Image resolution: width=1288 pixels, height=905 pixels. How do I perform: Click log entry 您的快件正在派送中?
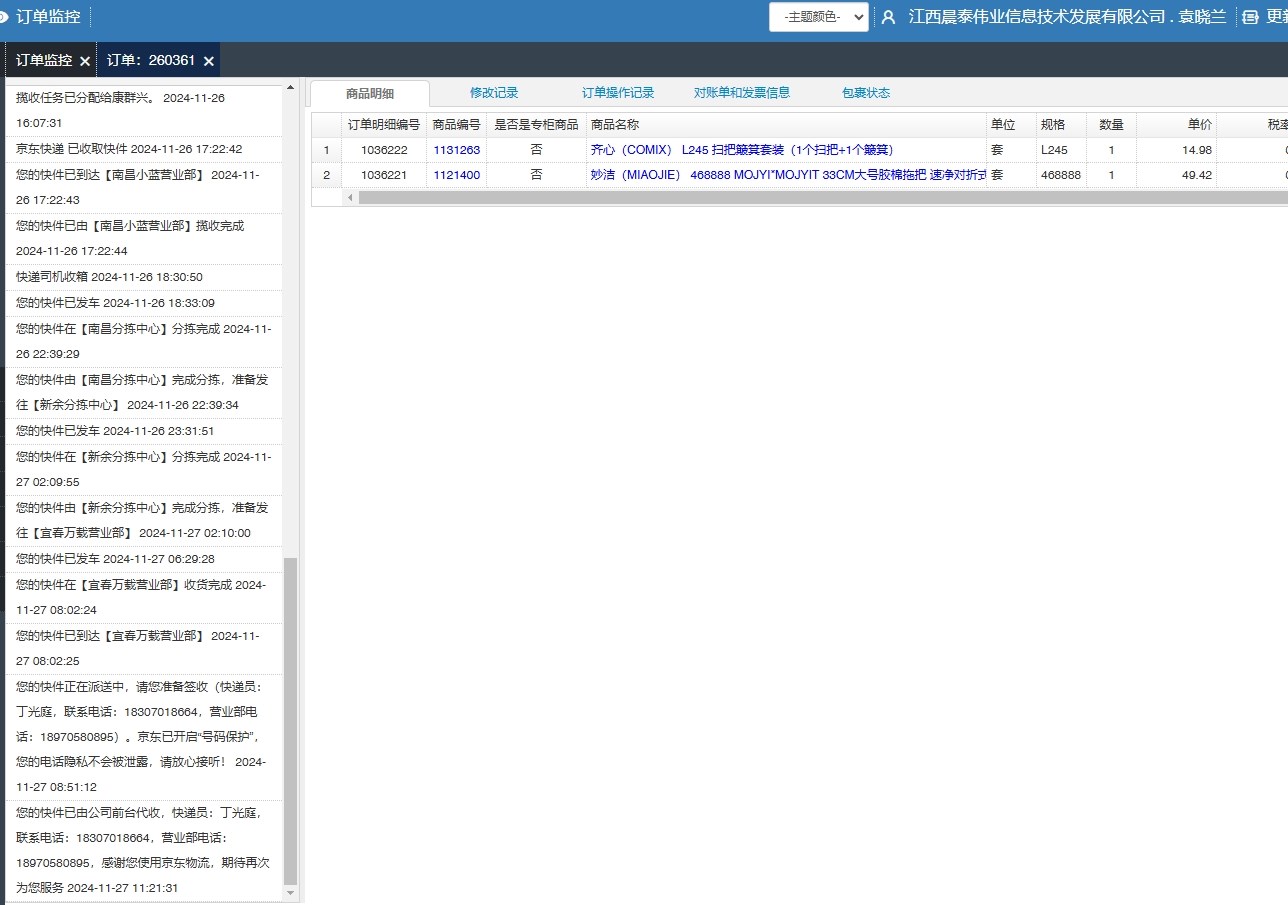pos(145,737)
